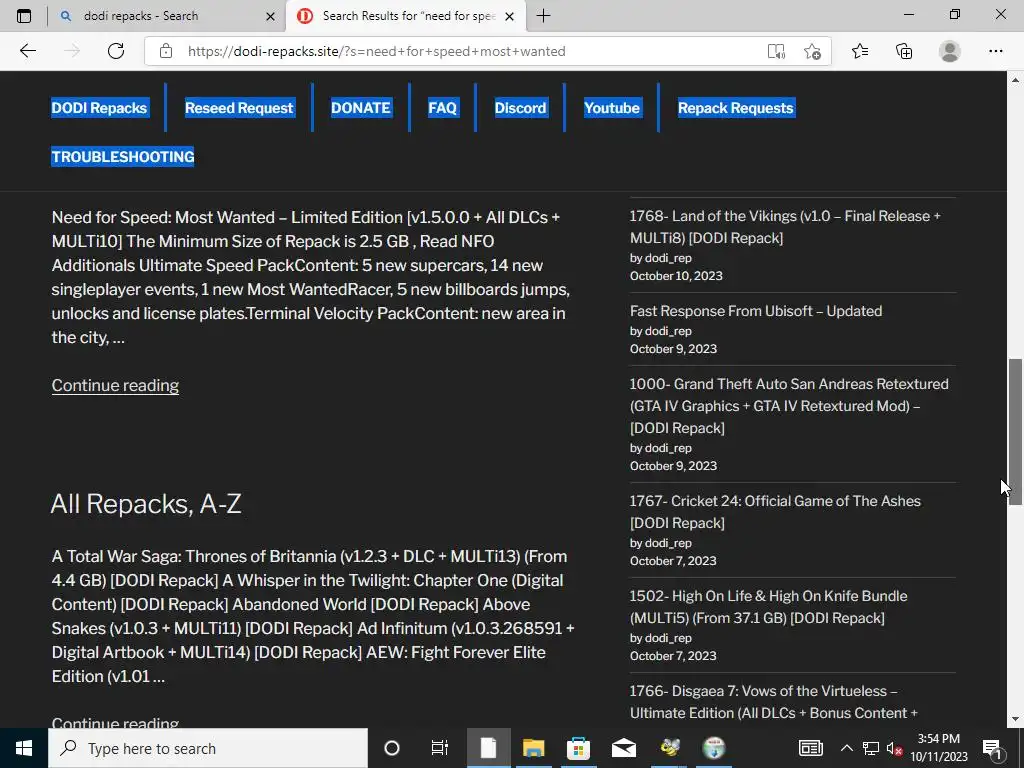Viewport: 1024px width, 768px height.
Task: Add this page to favorites star icon
Action: (x=812, y=52)
